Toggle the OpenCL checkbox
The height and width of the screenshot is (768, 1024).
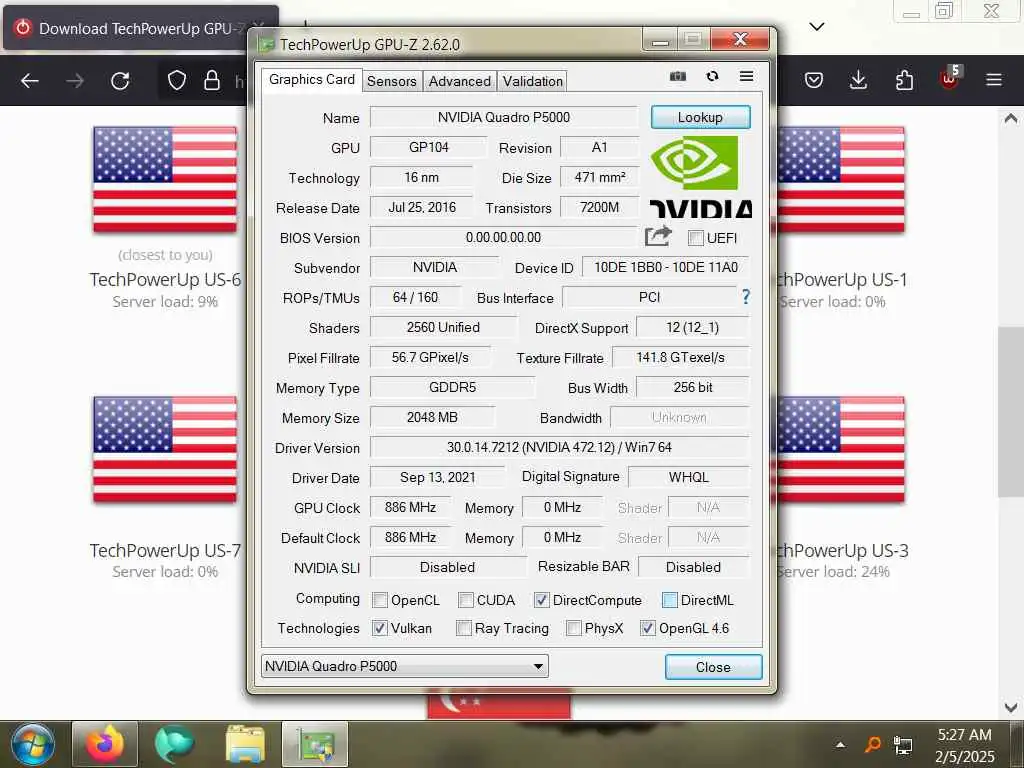pos(379,600)
